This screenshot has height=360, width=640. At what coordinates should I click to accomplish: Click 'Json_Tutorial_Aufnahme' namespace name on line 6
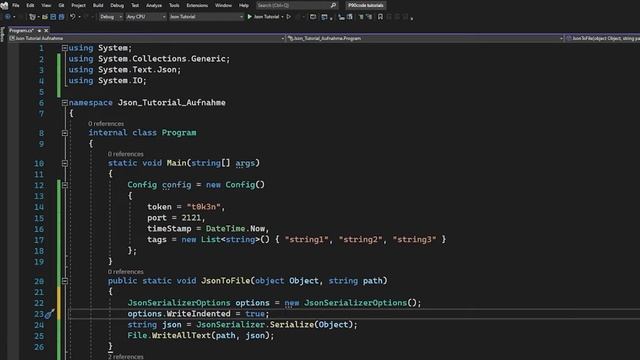(171, 102)
